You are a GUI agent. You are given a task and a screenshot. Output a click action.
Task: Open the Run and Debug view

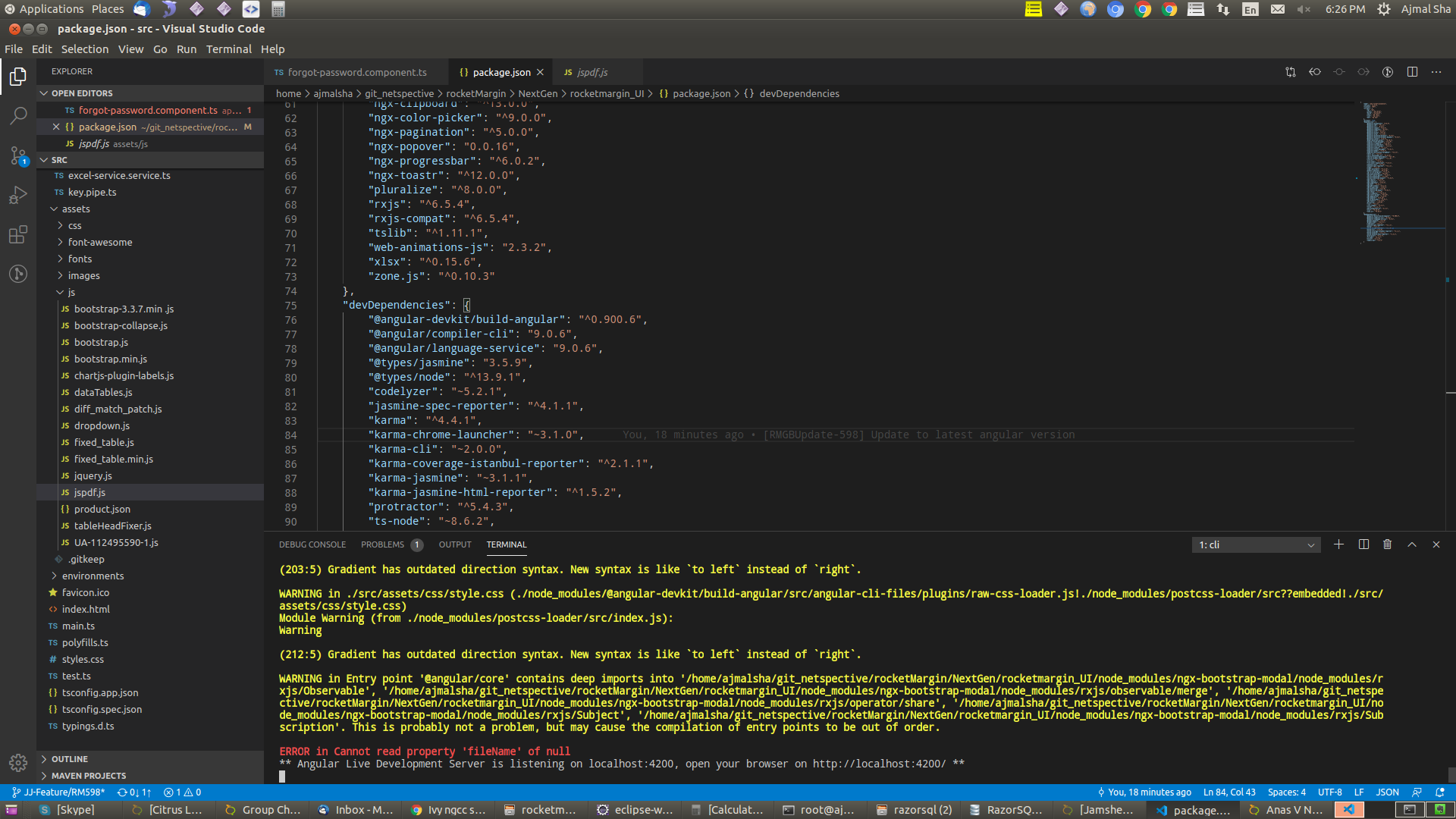coord(18,195)
